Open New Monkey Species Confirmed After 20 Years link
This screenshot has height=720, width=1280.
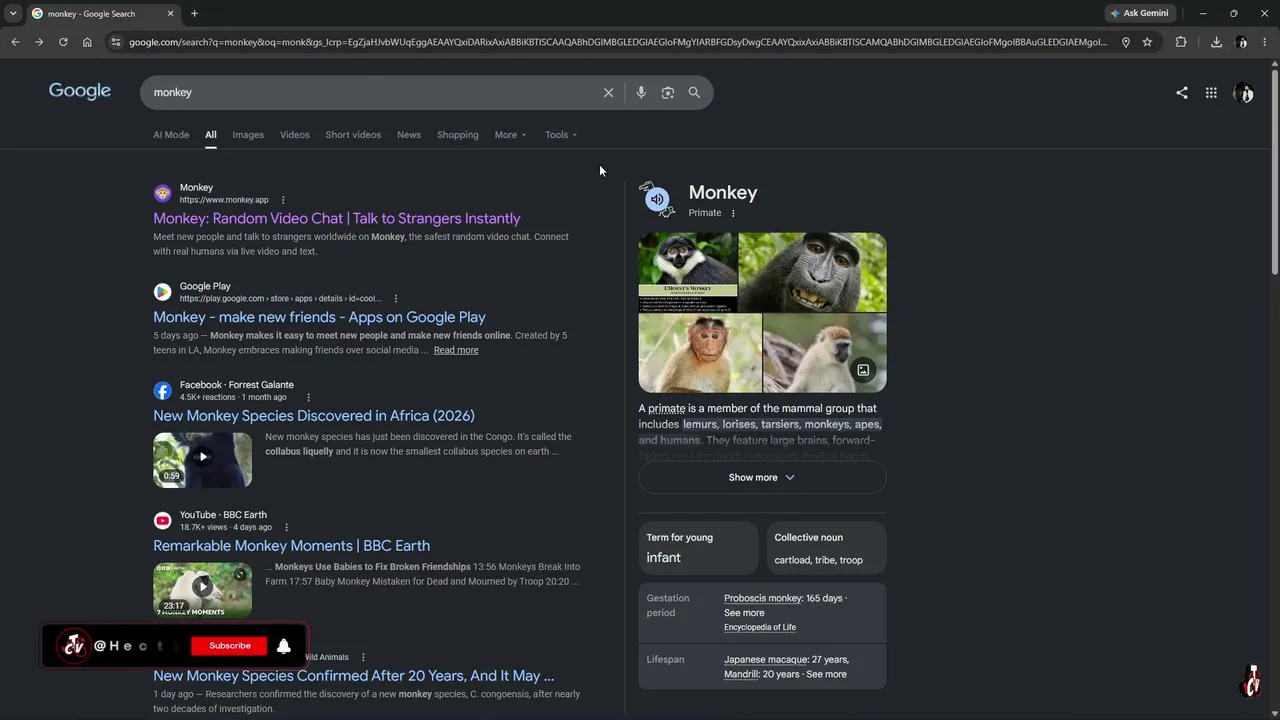[x=353, y=676]
